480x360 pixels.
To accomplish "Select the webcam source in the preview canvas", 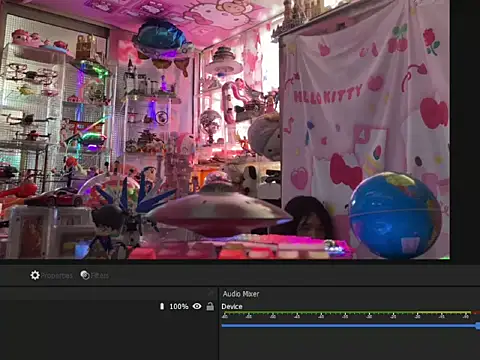I will coord(225,129).
